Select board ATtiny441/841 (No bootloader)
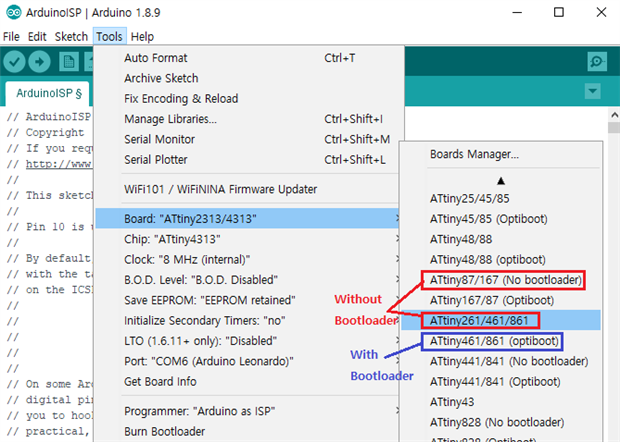 click(x=501, y=361)
